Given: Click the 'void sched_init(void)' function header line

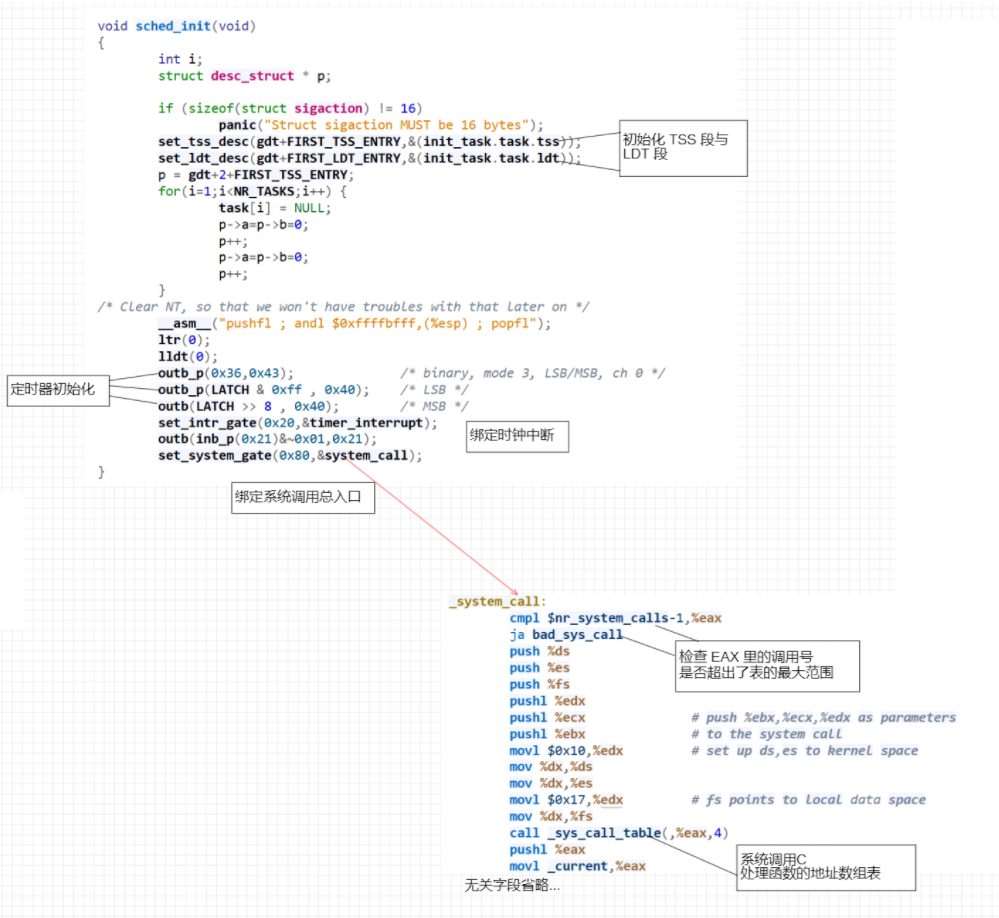Looking at the screenshot, I should [176, 26].
